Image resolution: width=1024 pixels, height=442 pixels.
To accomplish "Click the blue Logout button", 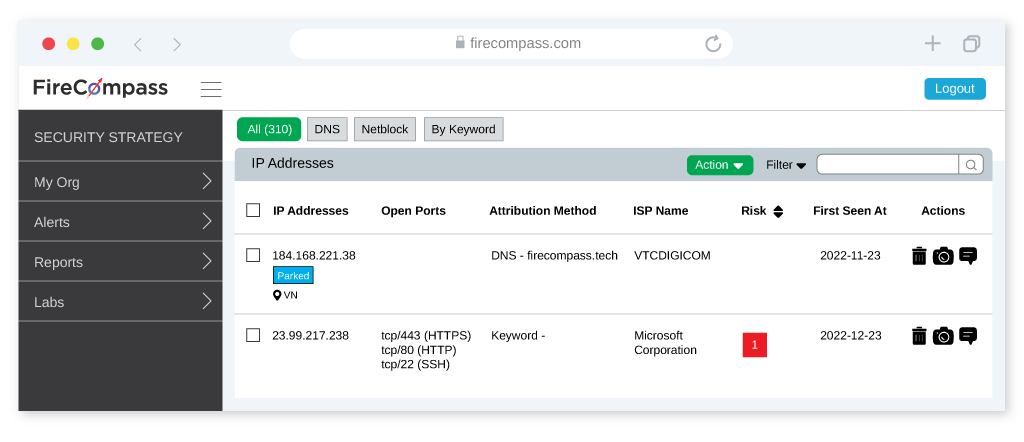I will coord(955,89).
